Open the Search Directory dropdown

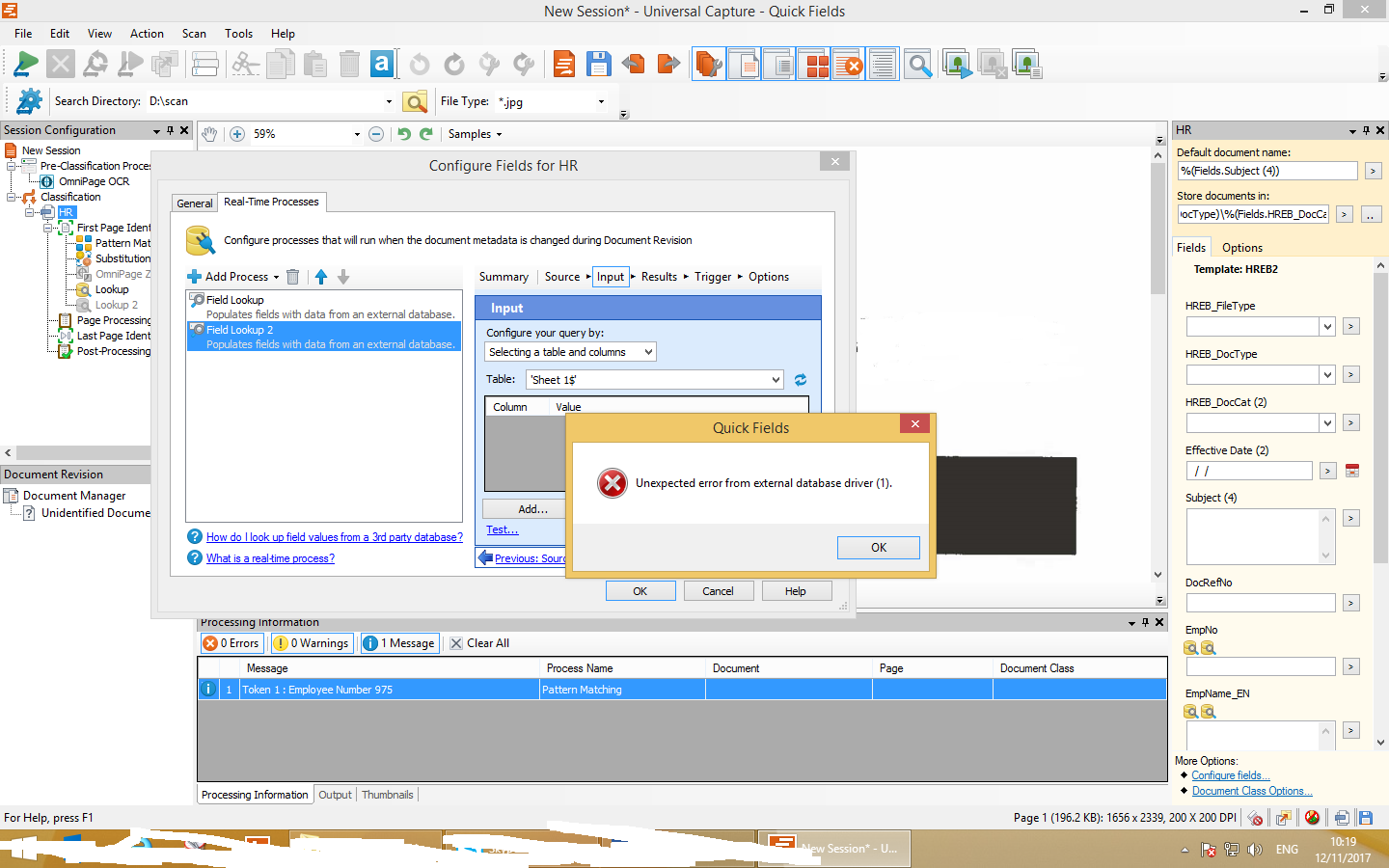click(389, 101)
